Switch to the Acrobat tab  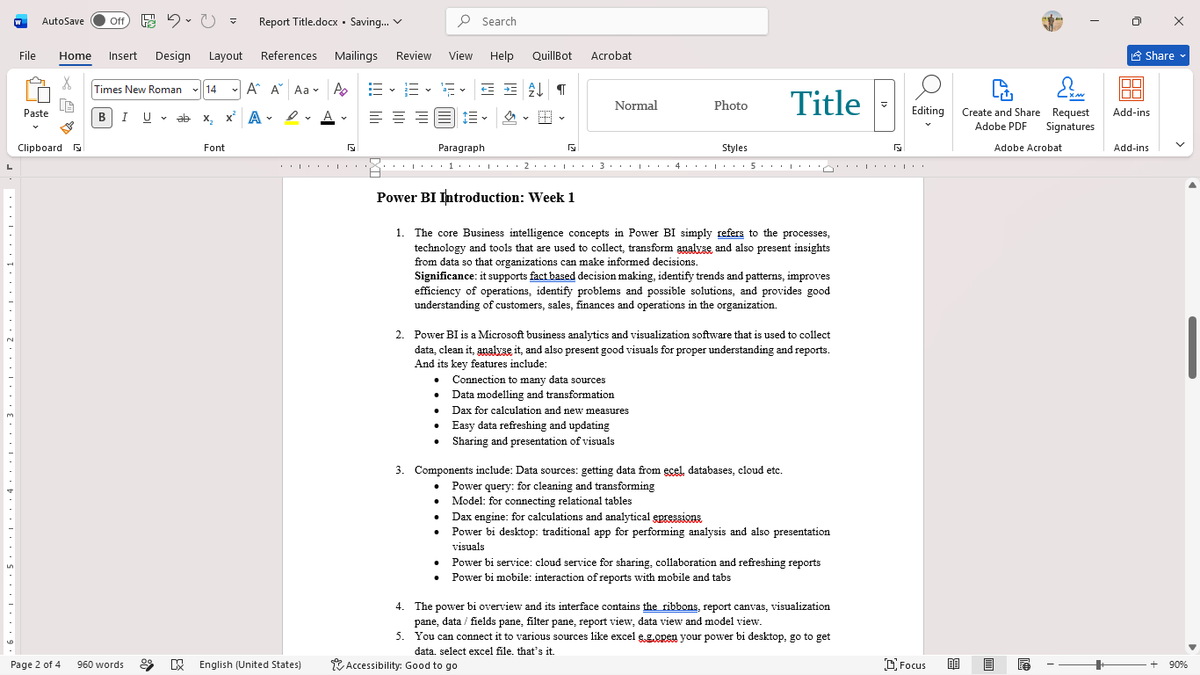click(611, 56)
